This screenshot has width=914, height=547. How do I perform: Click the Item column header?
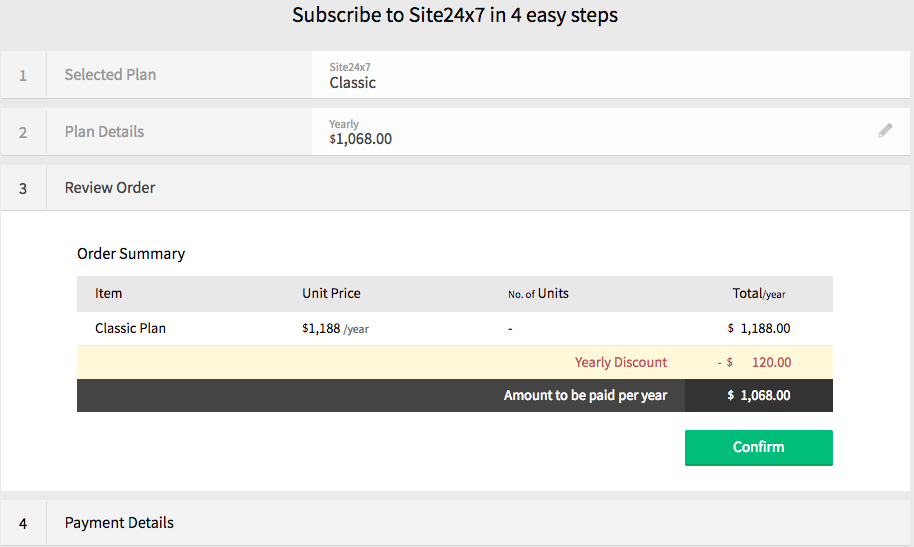[x=109, y=293]
